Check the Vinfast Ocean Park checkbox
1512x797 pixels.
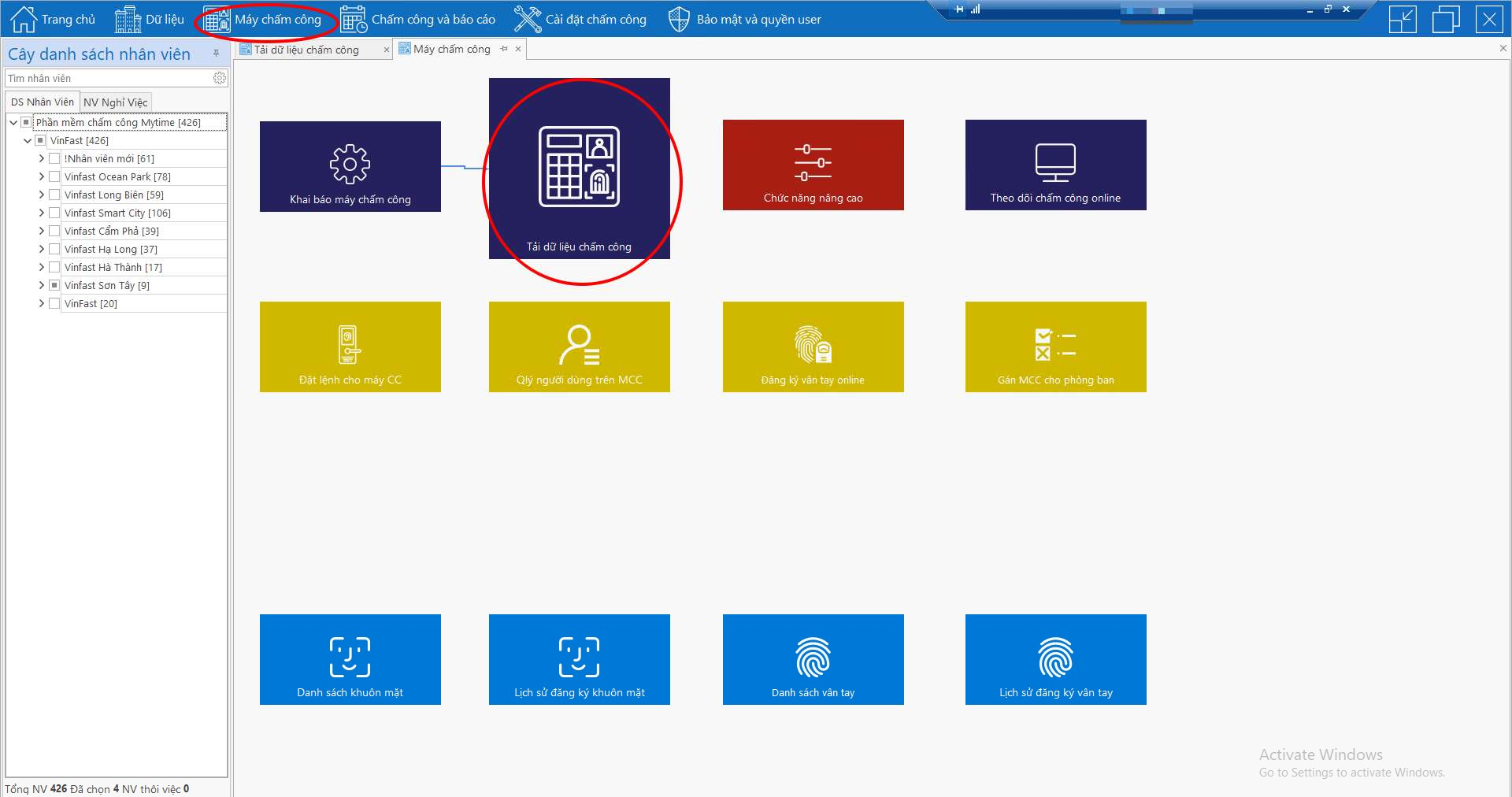[54, 176]
